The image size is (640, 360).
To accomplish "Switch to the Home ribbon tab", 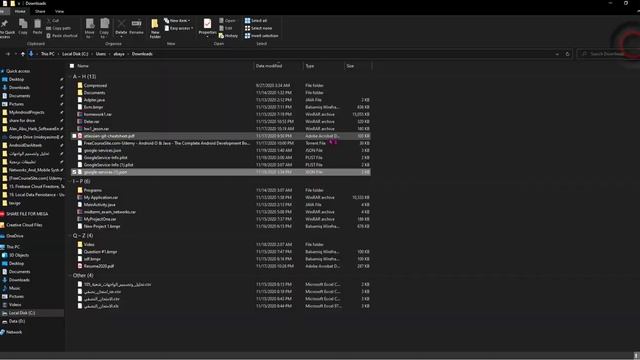I will coord(20,11).
